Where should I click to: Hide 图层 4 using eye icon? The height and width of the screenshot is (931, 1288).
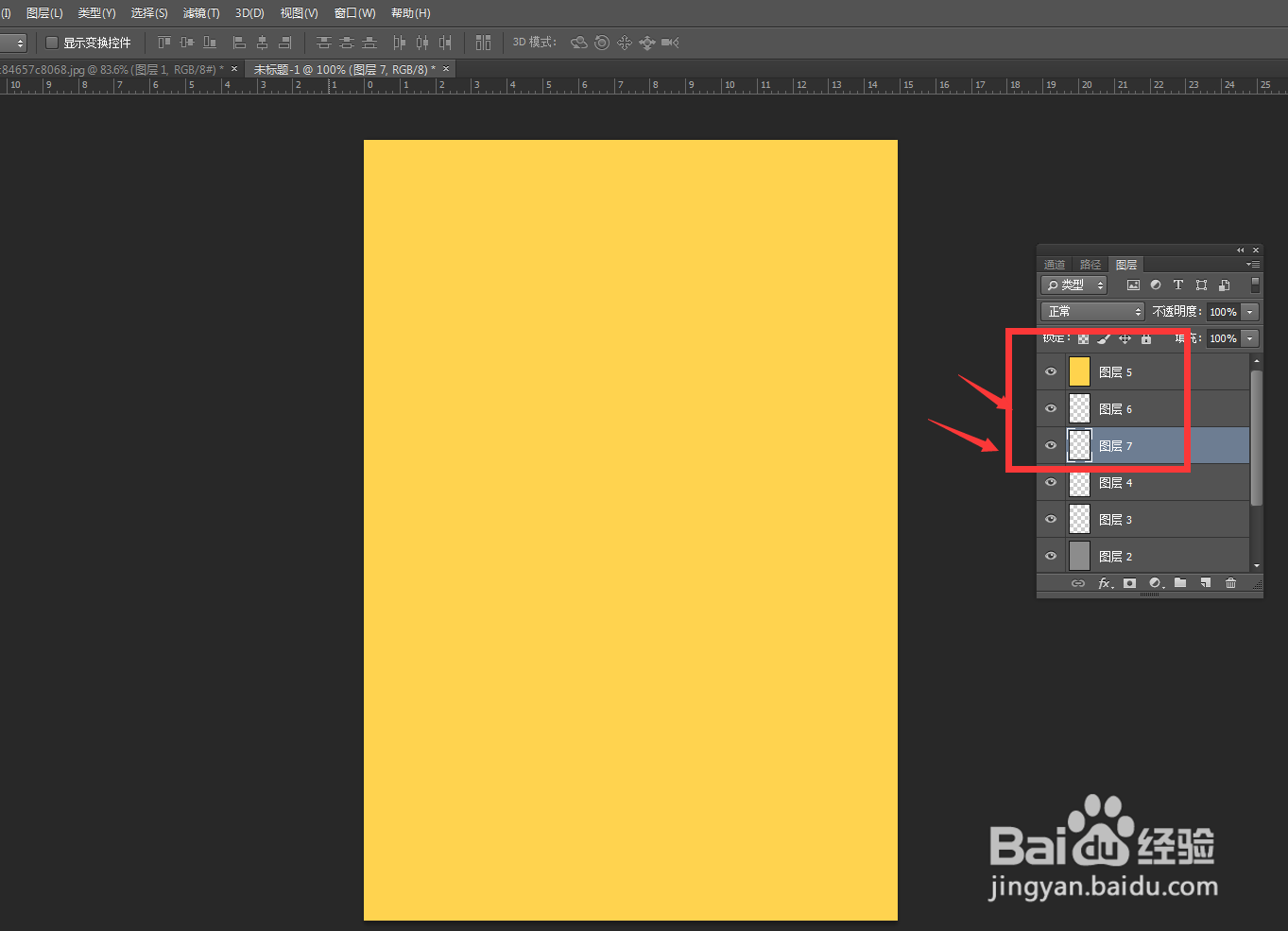pyautogui.click(x=1051, y=482)
